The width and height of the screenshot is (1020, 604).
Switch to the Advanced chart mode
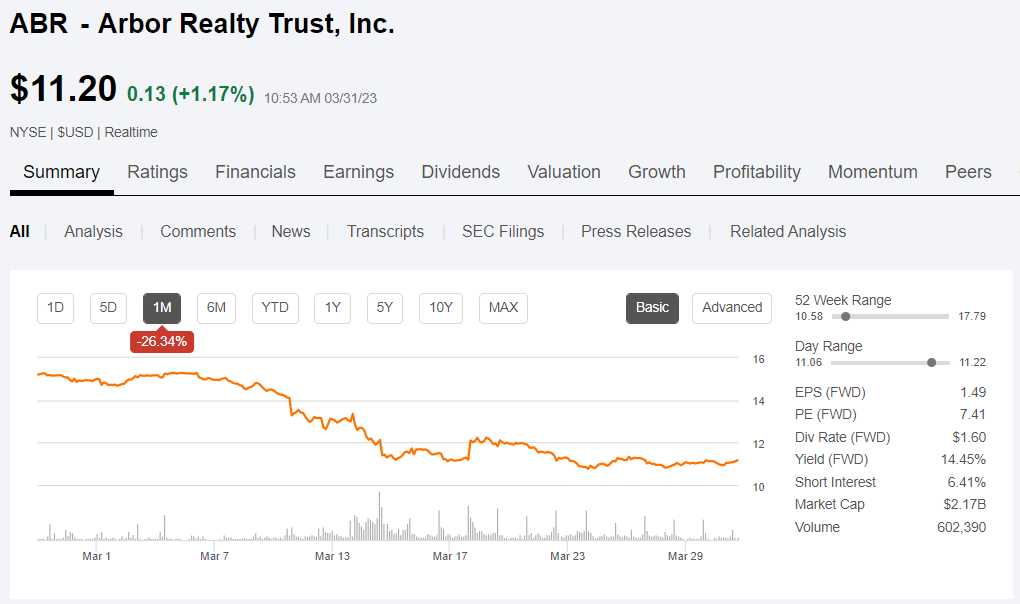pyautogui.click(x=731, y=308)
